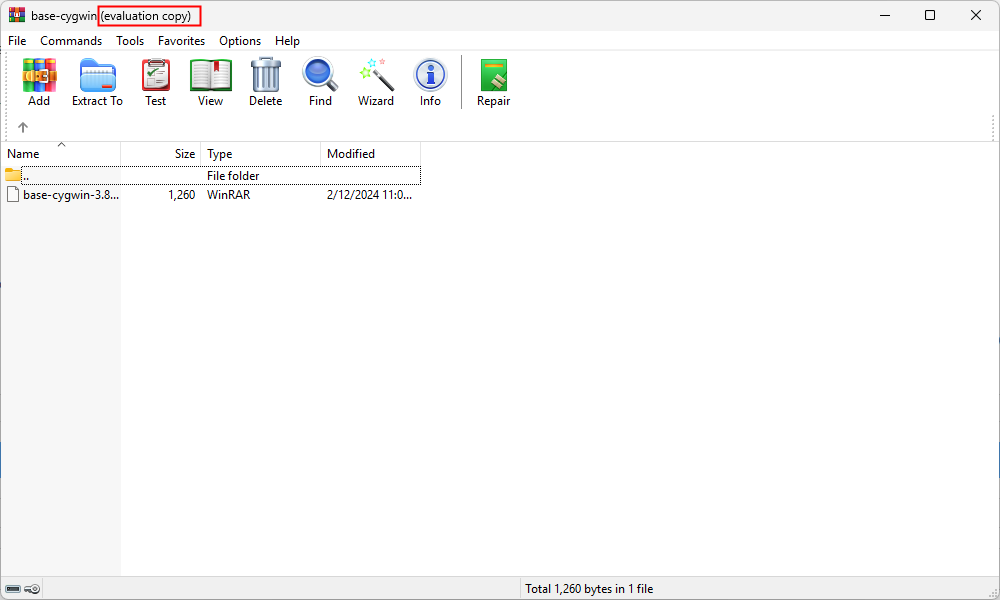Open the Wizard wand icon

click(x=376, y=75)
